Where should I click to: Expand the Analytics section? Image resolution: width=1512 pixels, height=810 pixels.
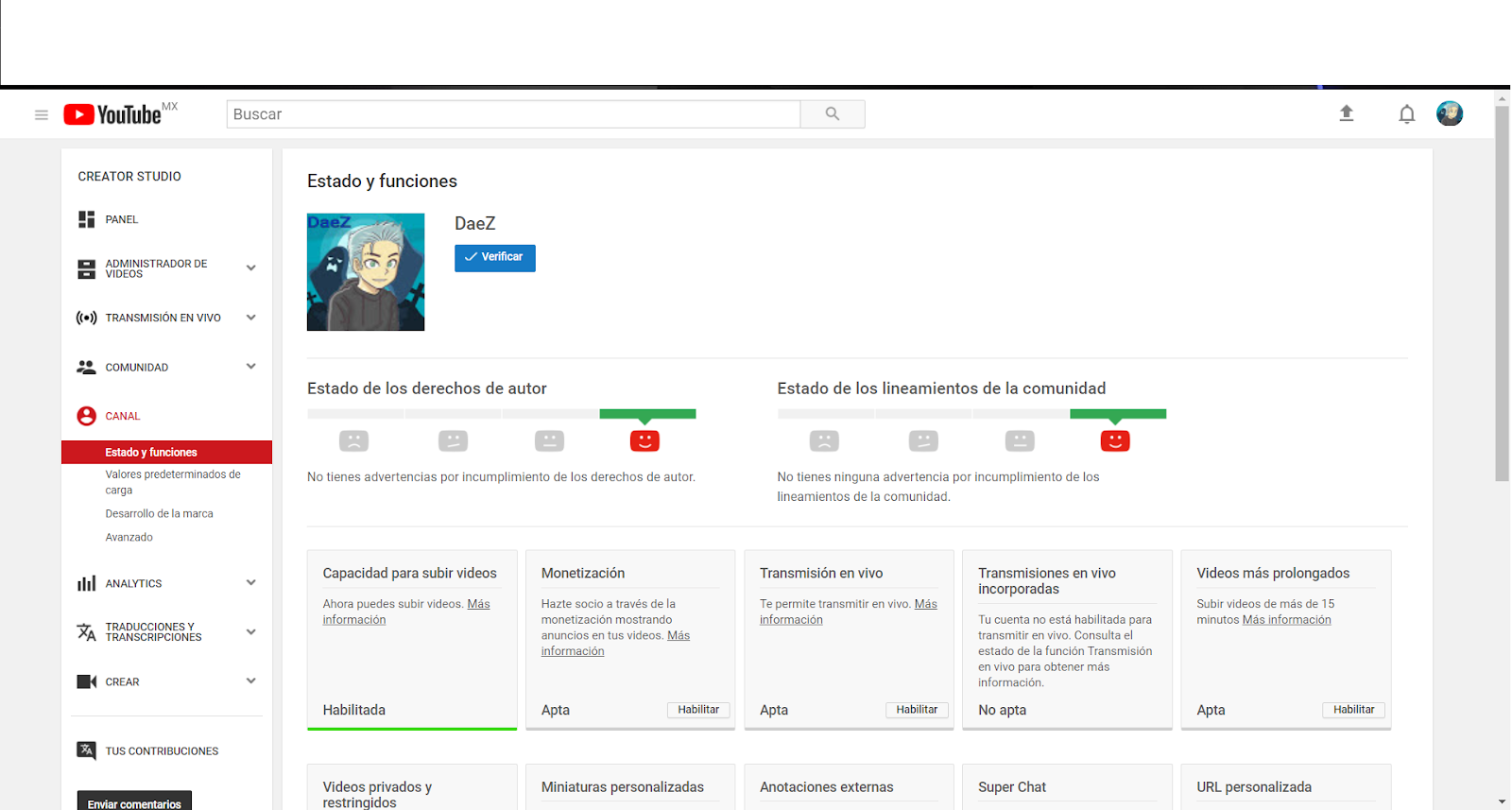click(x=251, y=583)
